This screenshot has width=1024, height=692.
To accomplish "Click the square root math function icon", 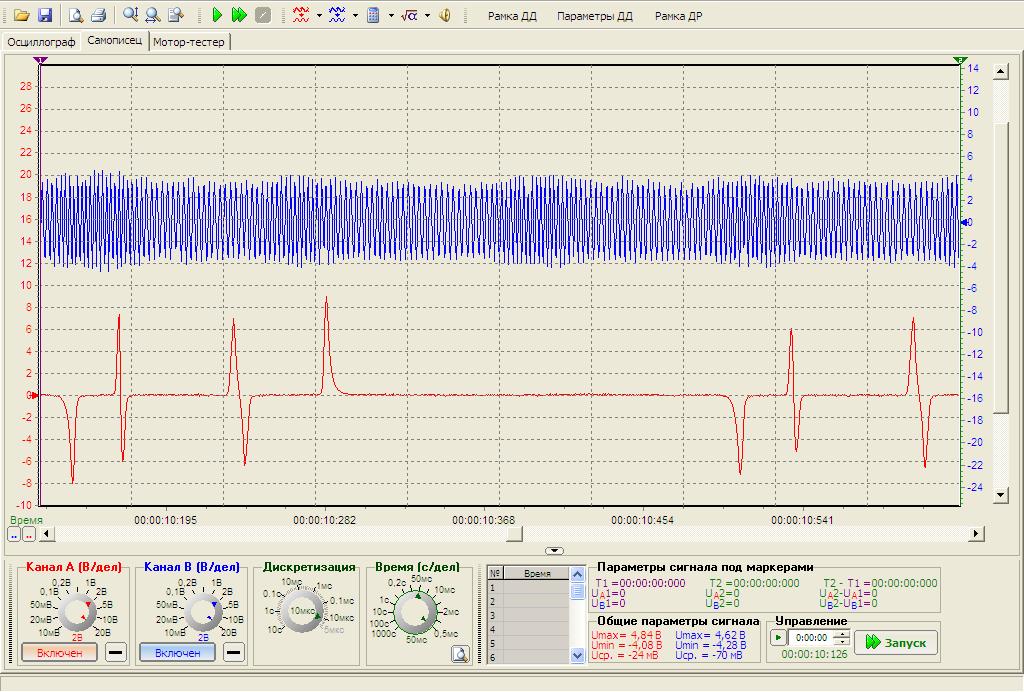I will (x=409, y=15).
